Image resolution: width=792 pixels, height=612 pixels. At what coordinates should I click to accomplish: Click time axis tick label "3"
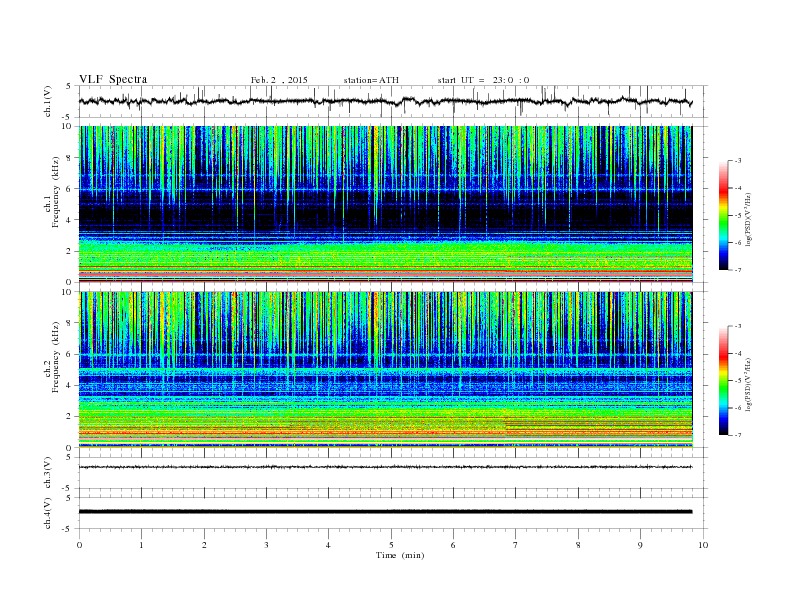pos(266,545)
